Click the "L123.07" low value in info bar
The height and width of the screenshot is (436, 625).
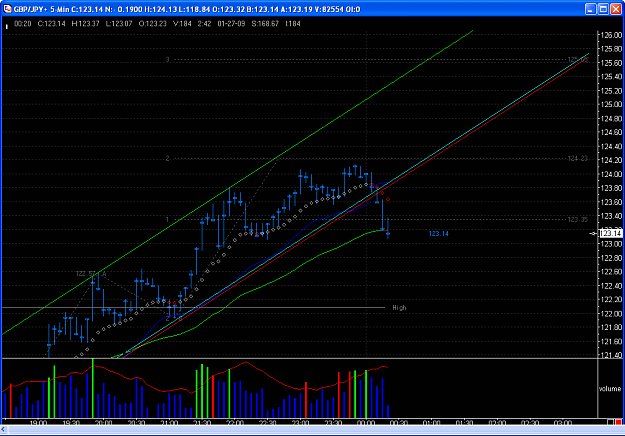point(119,24)
